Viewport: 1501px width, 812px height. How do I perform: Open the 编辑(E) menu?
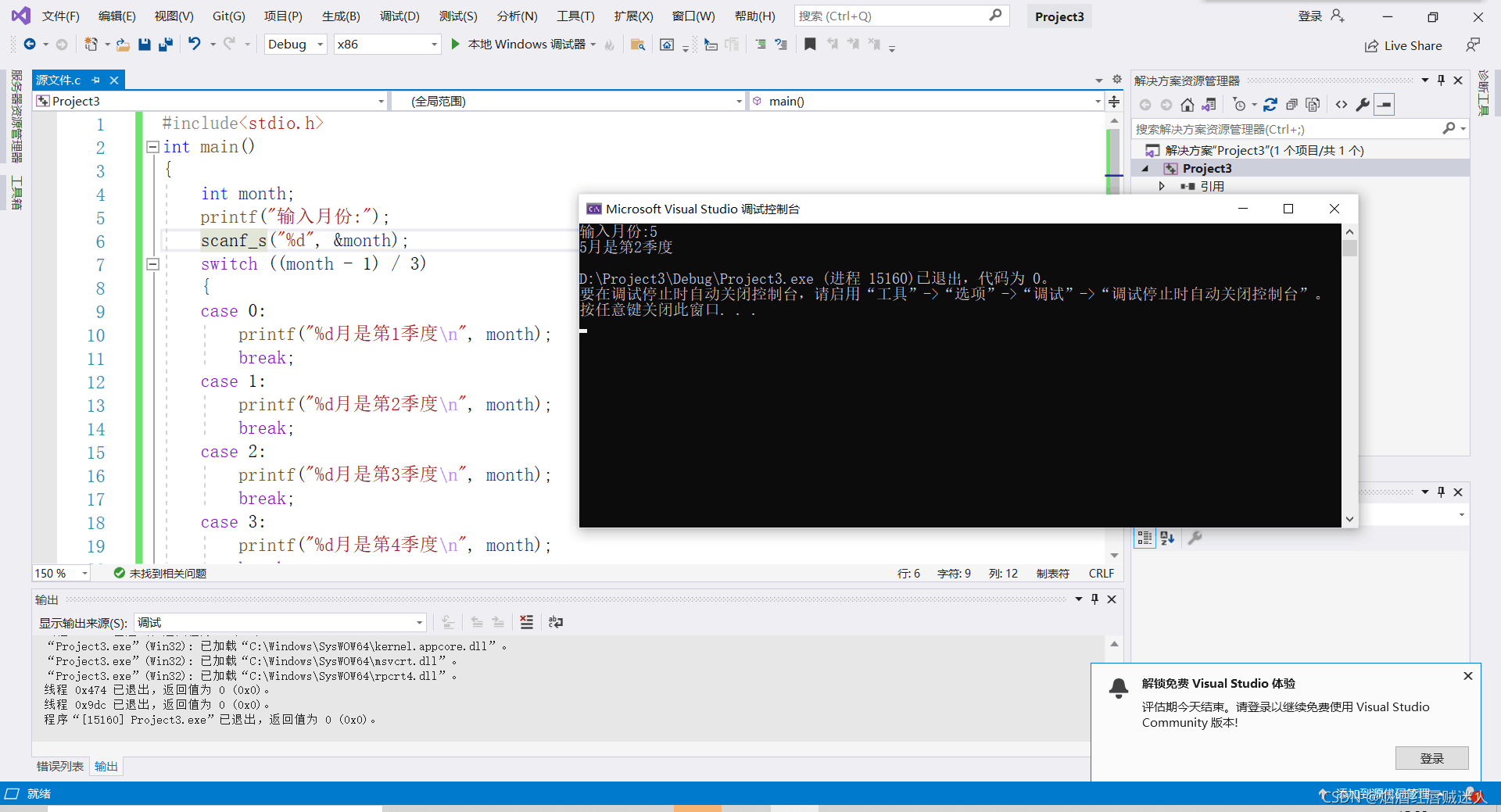[116, 16]
